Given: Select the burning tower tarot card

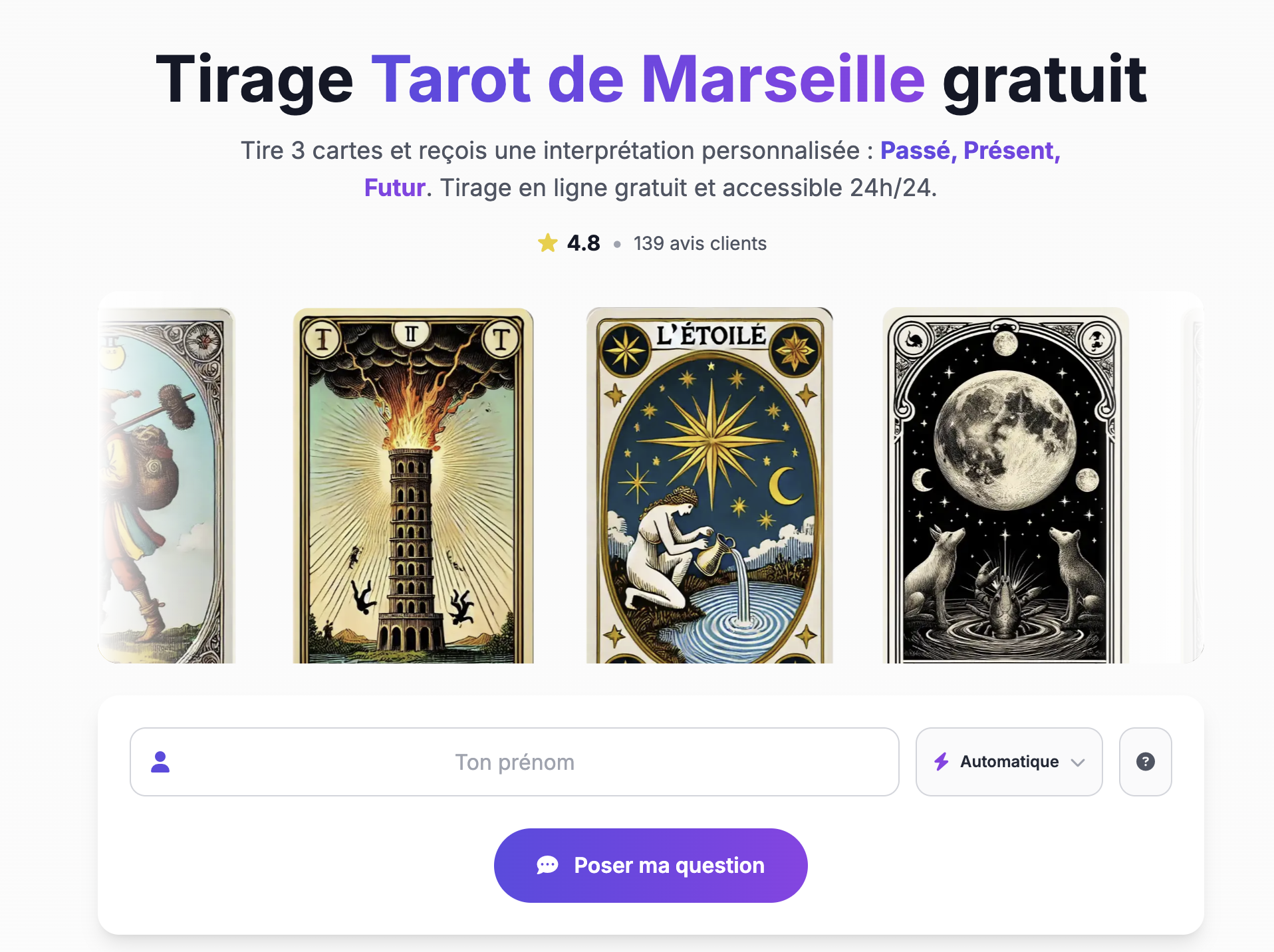Looking at the screenshot, I should click(413, 485).
